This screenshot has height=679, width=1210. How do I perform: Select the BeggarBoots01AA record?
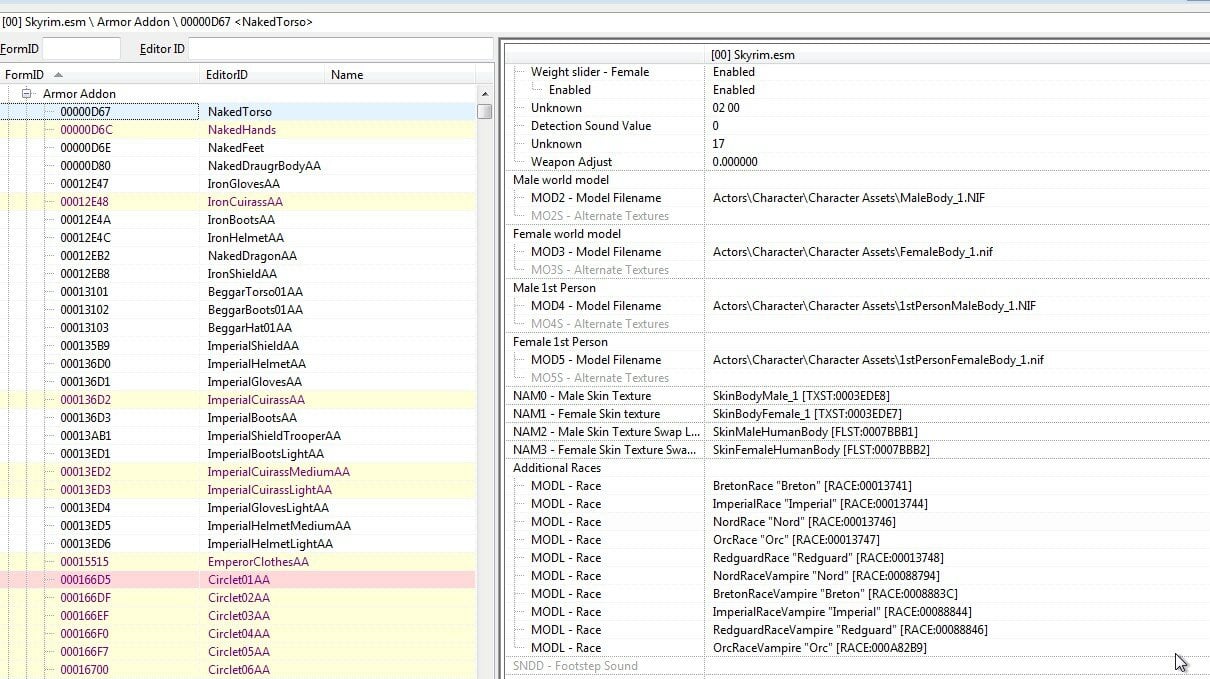[x=238, y=310]
